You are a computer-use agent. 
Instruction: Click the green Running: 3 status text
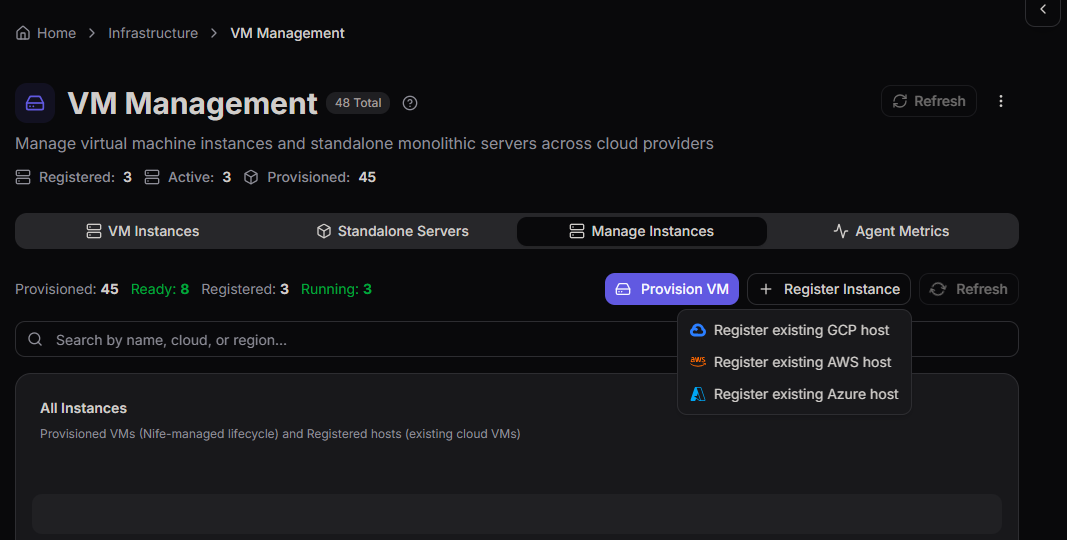336,289
